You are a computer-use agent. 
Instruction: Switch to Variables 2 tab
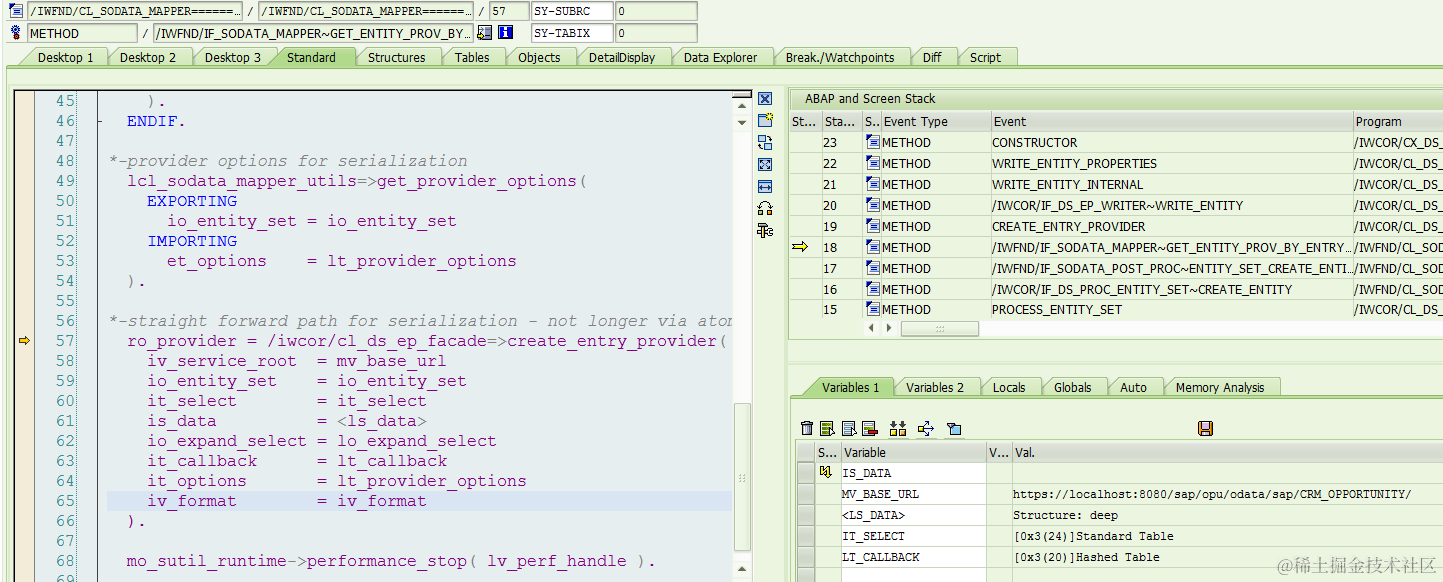[x=935, y=387]
